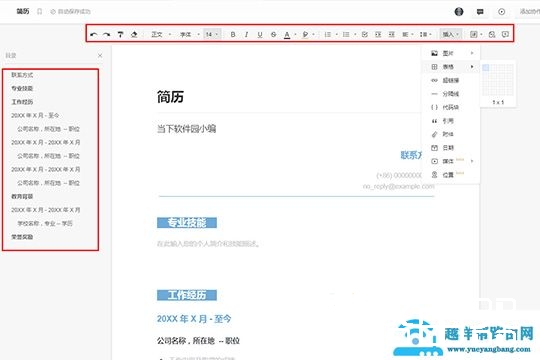Activate the format painter tool
This screenshot has width=540, height=360.
tap(120, 34)
